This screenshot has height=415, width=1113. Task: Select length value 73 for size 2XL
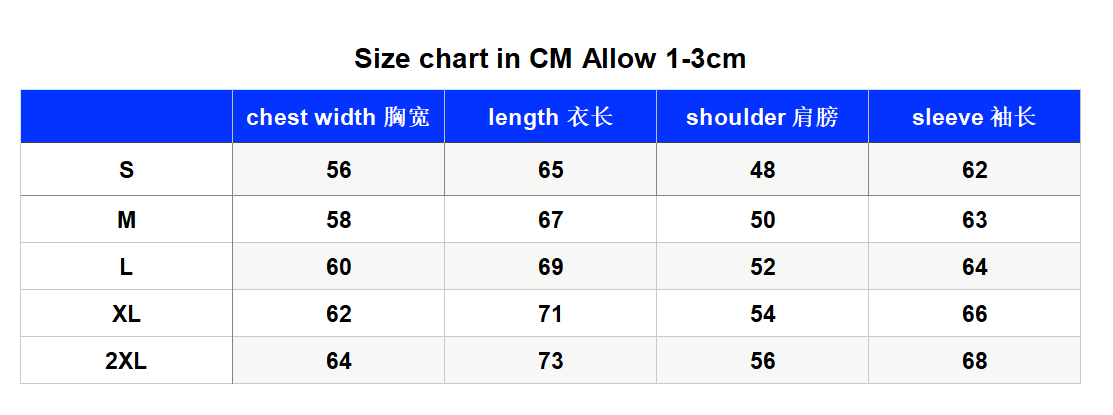[x=551, y=361]
